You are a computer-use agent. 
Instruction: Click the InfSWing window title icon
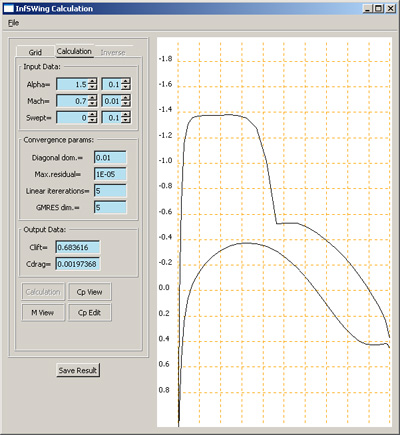[x=8, y=9]
